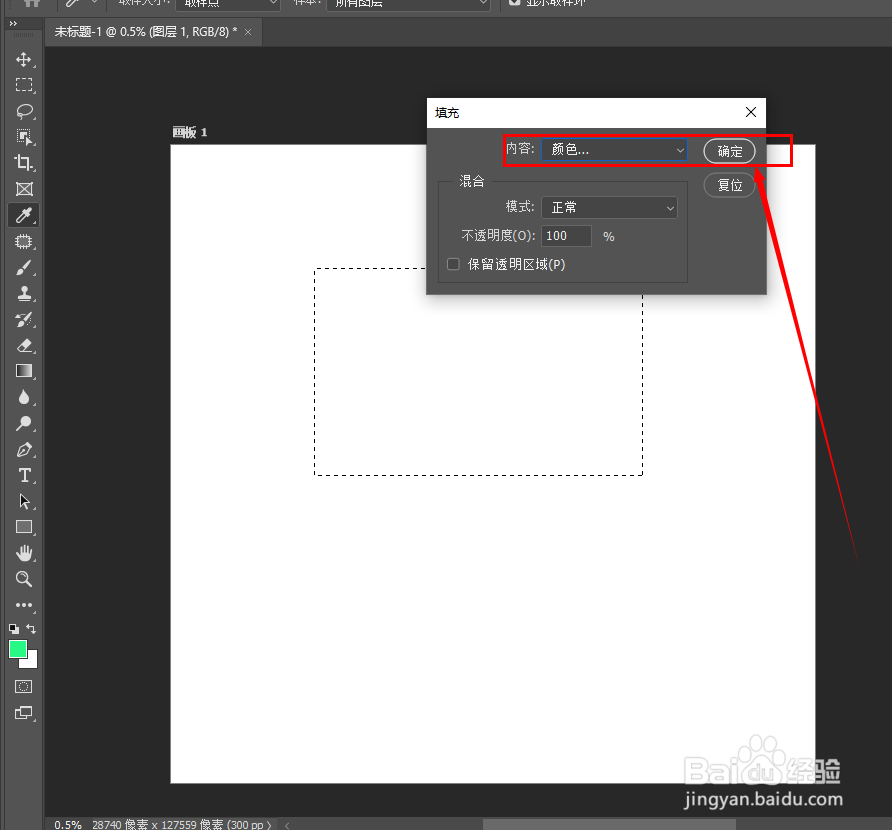Select the Gradient tool
892x830 pixels.
[x=24, y=371]
